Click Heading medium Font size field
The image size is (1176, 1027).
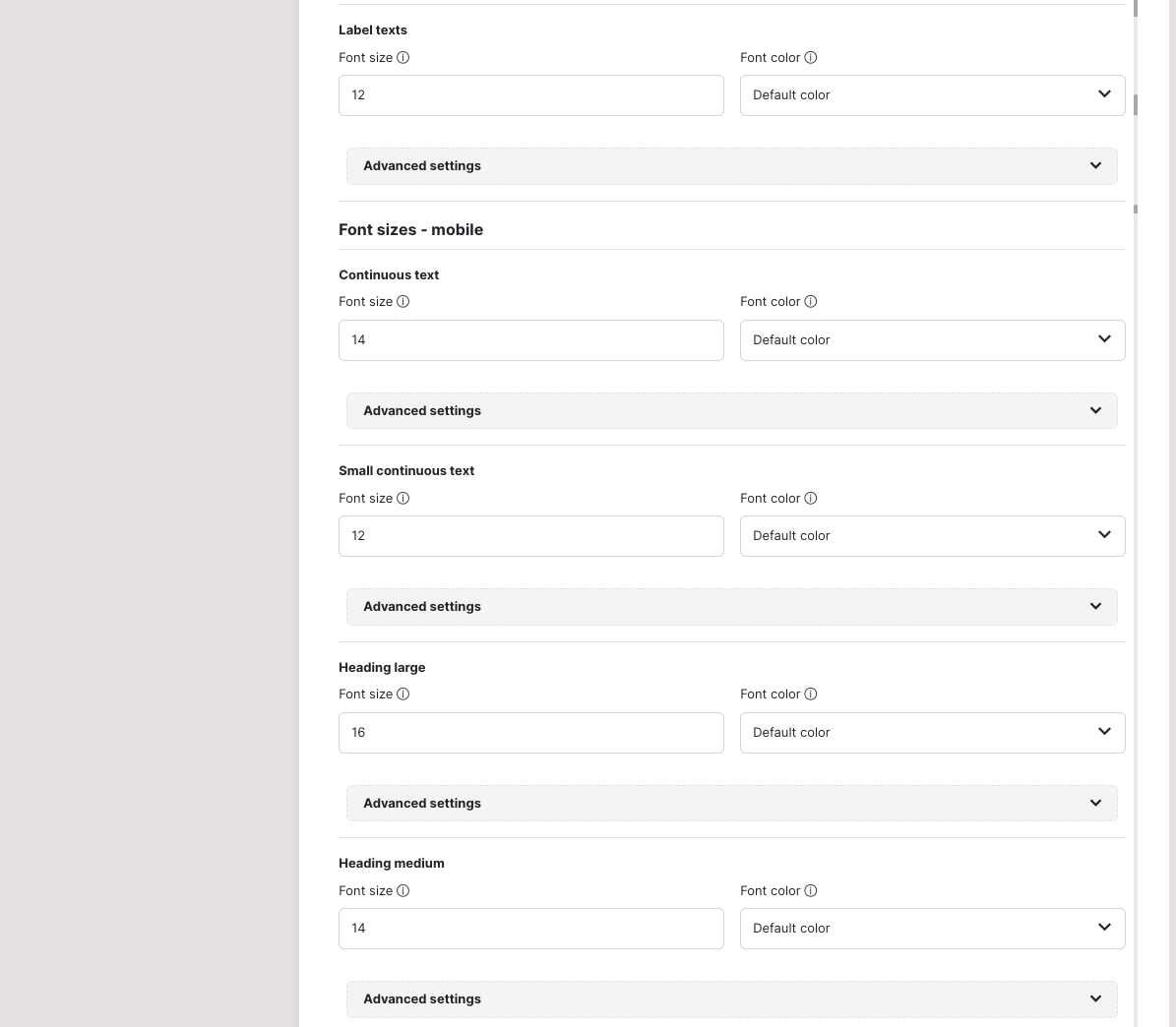(x=530, y=929)
